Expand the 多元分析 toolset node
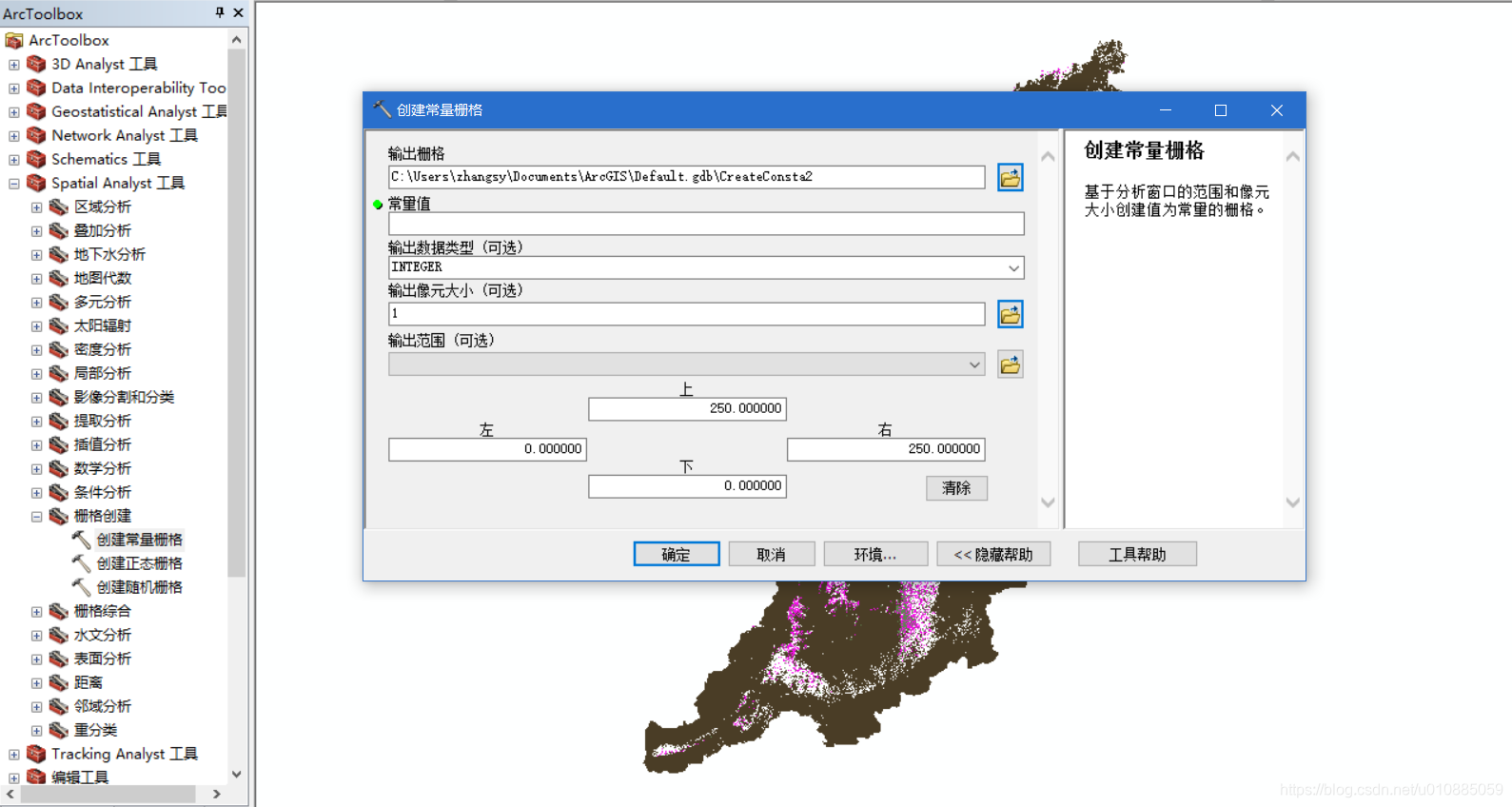 click(x=36, y=303)
